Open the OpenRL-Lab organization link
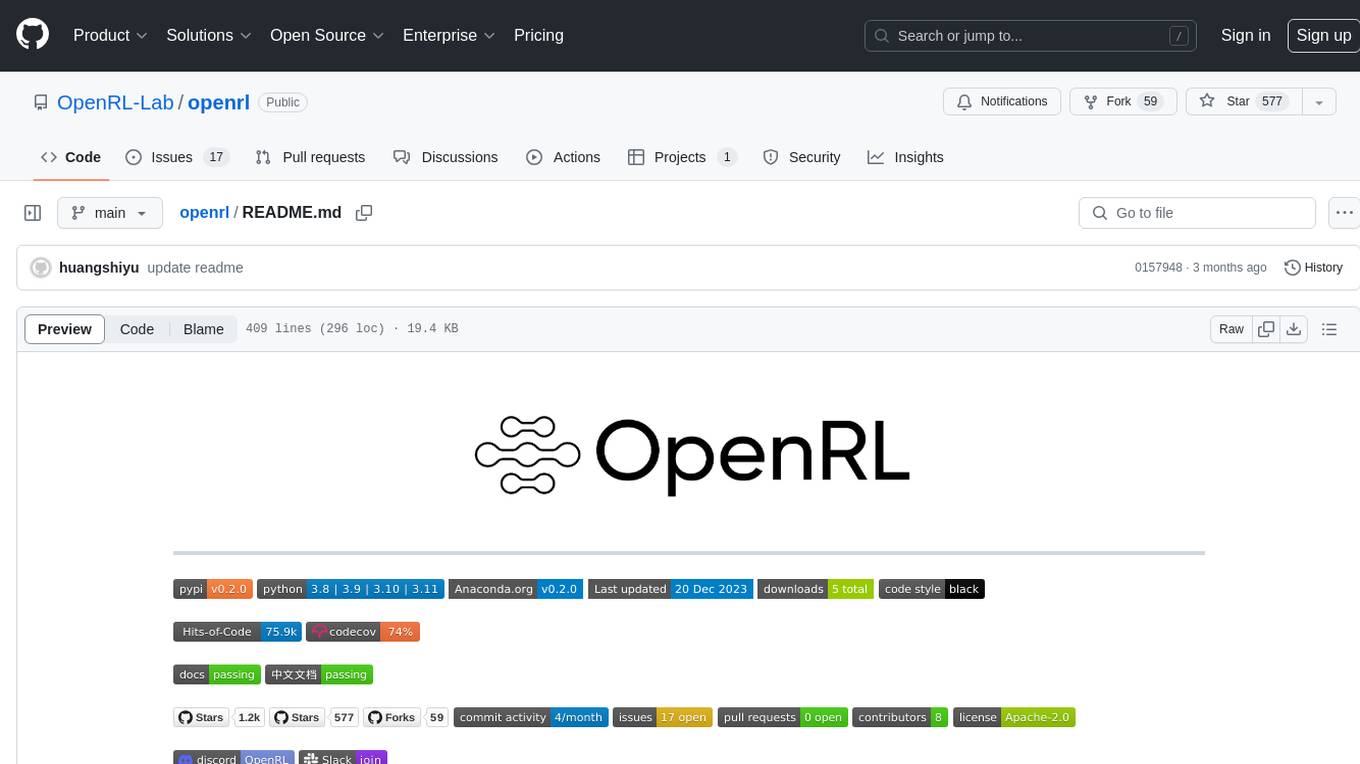The image size is (1360, 764). [x=115, y=102]
